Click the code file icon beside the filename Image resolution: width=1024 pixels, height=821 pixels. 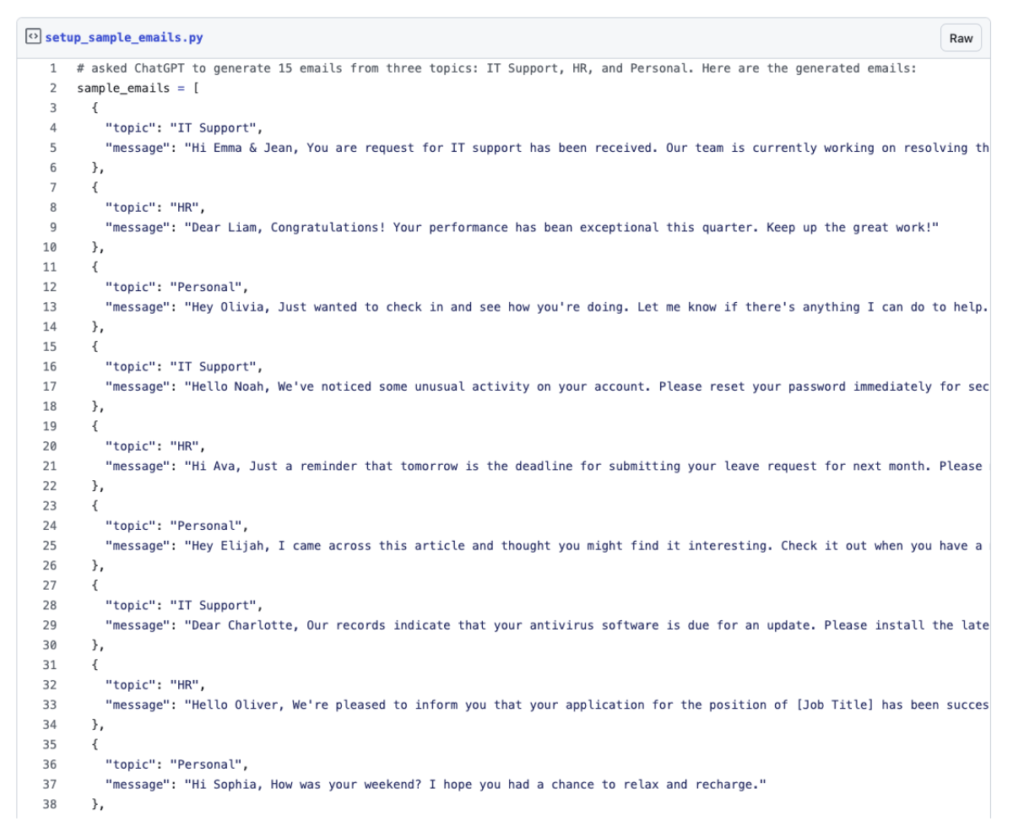tap(33, 38)
